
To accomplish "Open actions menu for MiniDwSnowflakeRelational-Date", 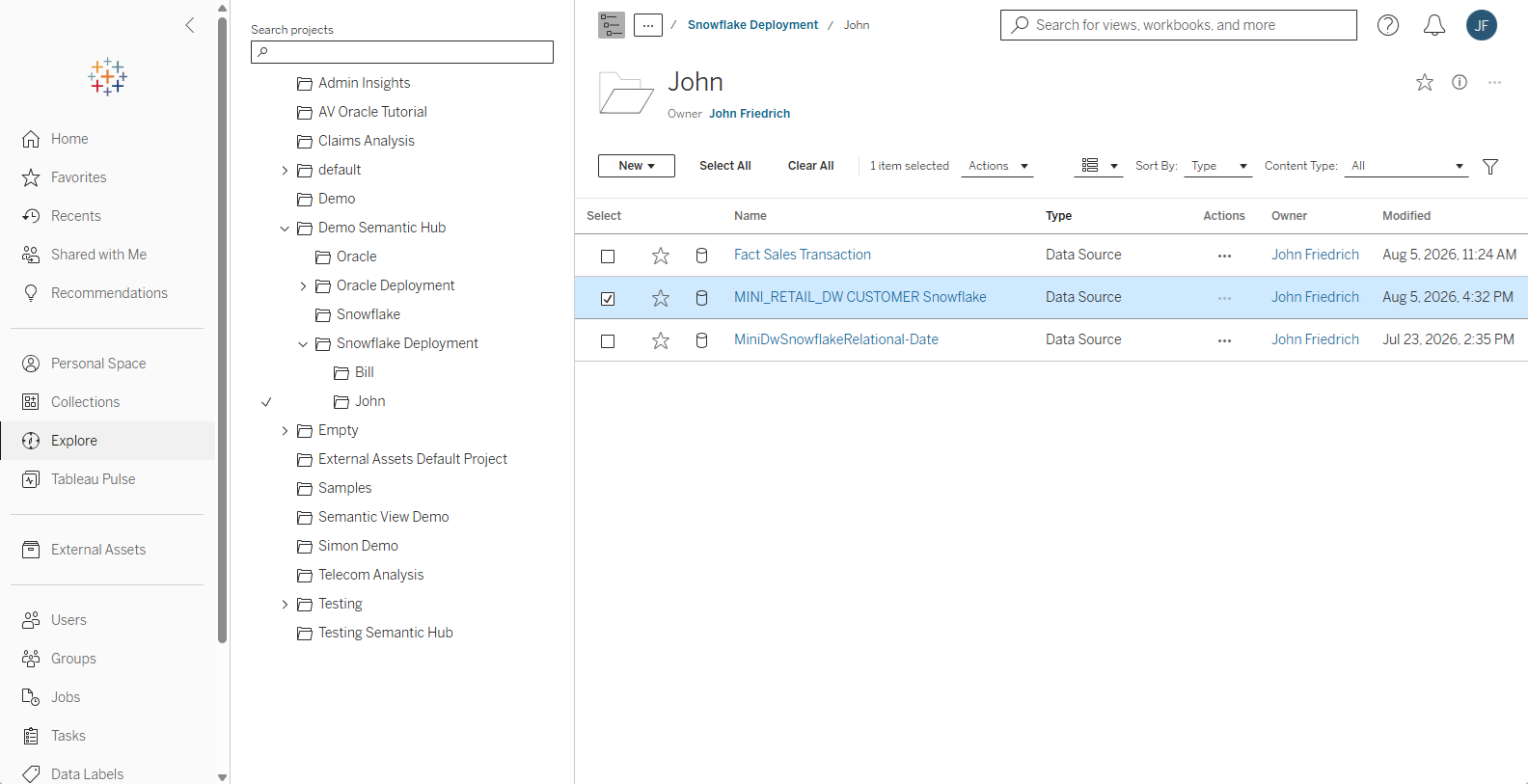I will click(1224, 340).
